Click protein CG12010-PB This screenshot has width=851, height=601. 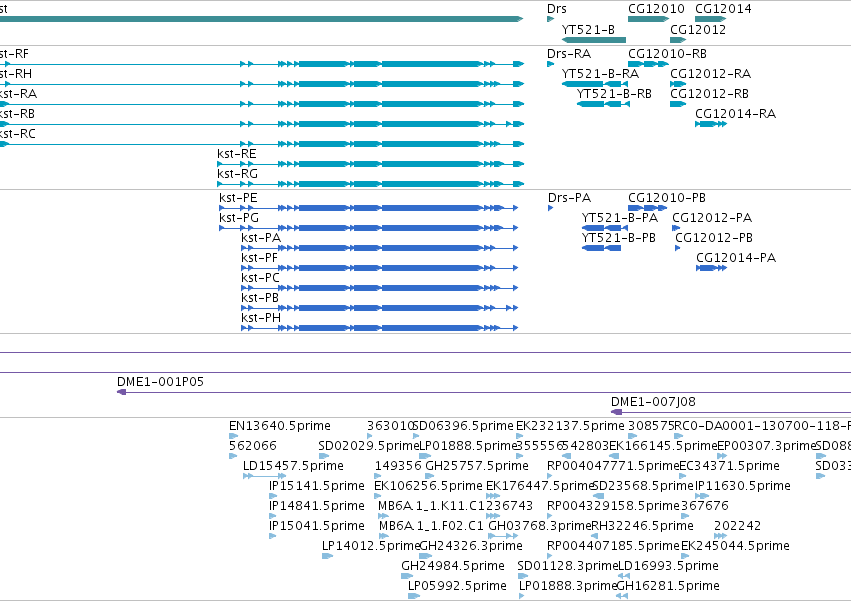click(647, 208)
